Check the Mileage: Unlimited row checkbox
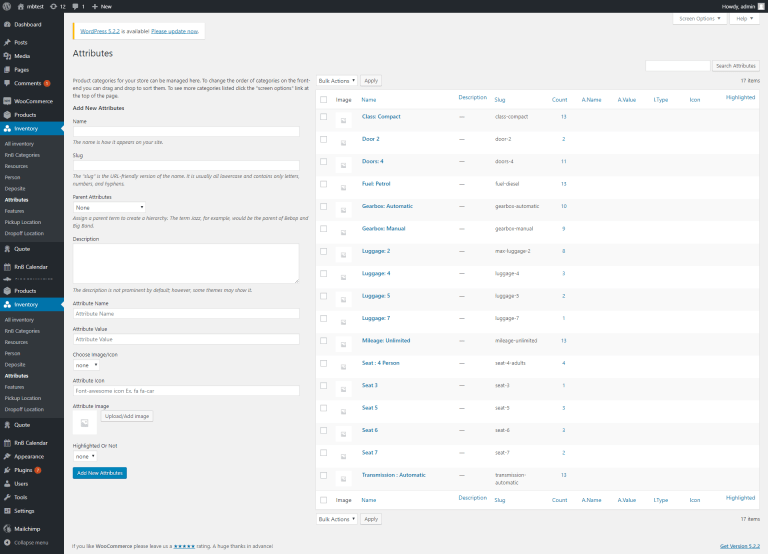The image size is (768, 554). (323, 341)
